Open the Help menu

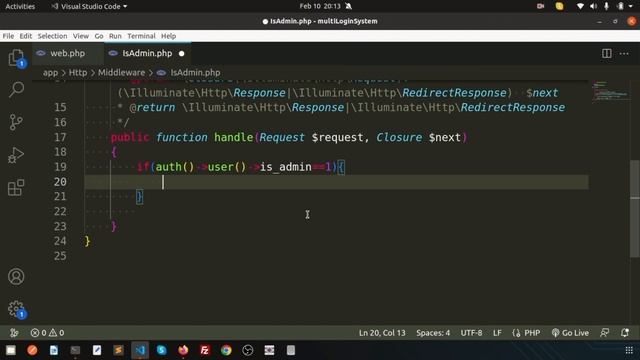pos(168,36)
